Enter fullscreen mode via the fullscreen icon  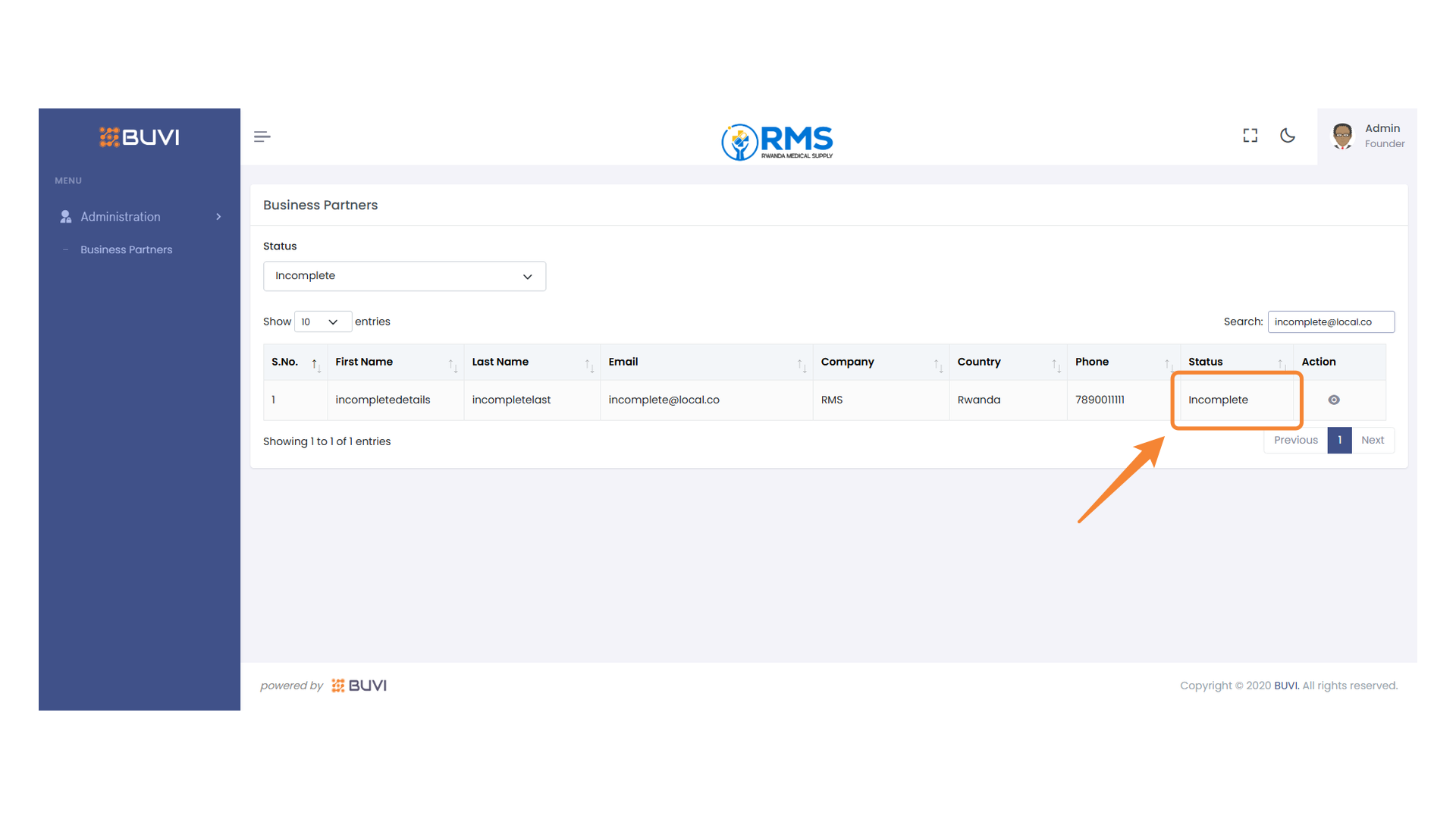pos(1250,136)
